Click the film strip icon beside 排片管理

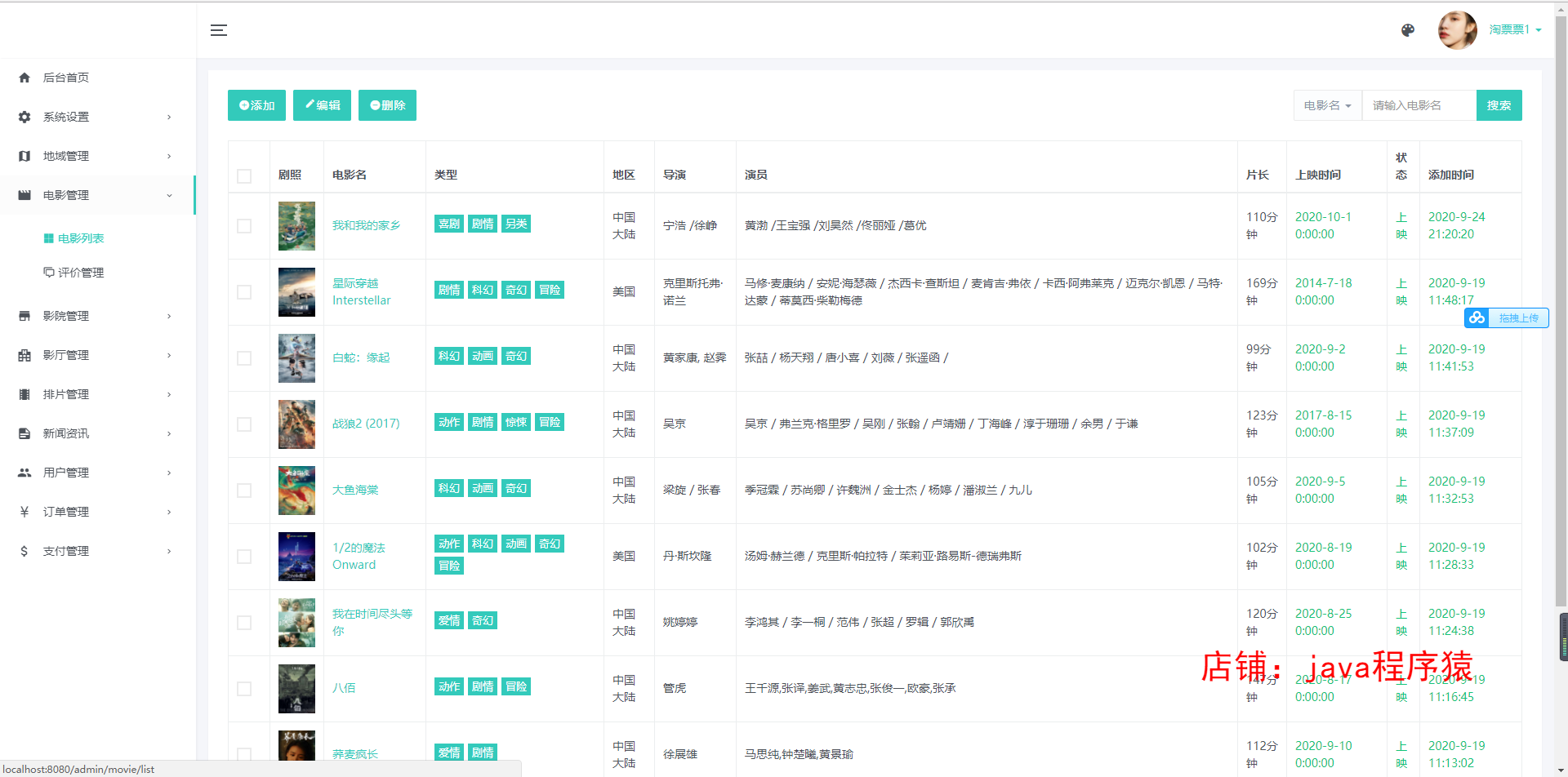coord(24,394)
